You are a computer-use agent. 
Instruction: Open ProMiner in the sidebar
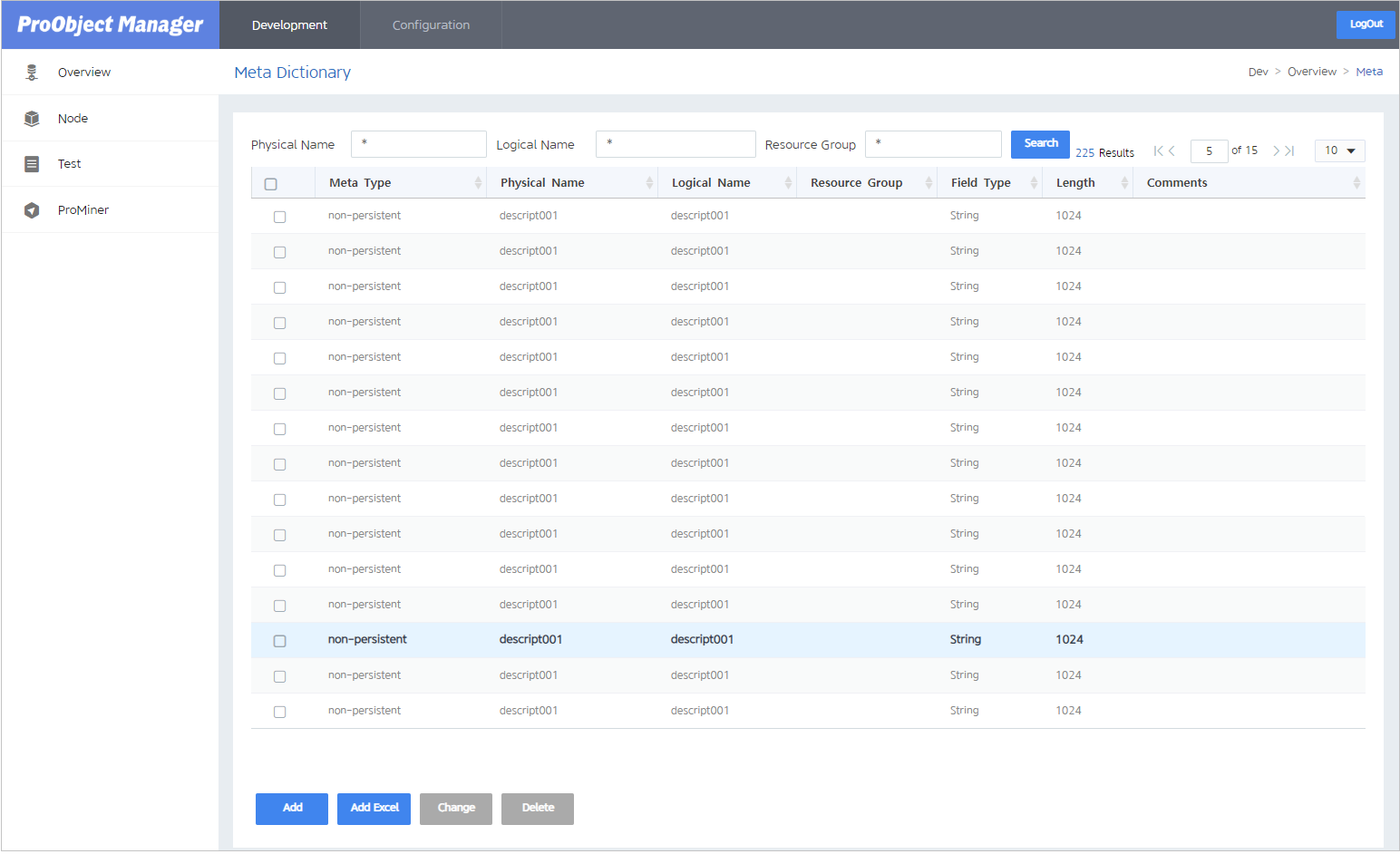(110, 210)
